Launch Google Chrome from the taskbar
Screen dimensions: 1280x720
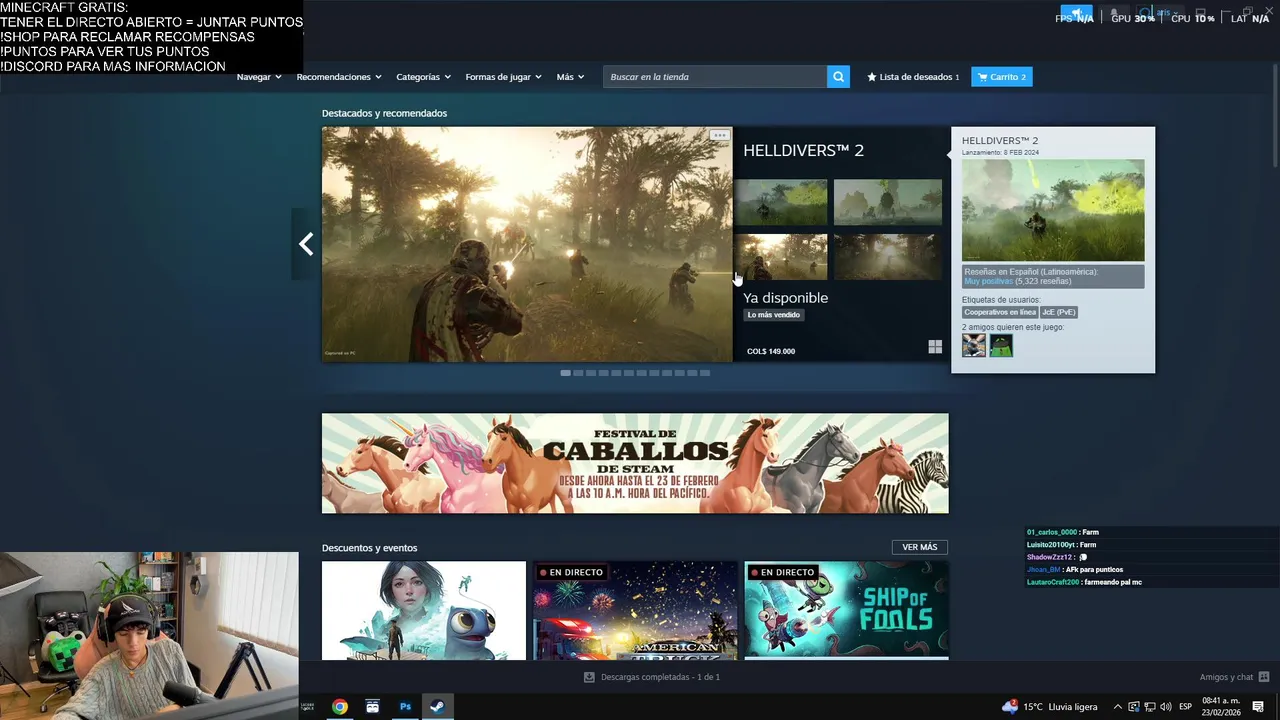(340, 706)
